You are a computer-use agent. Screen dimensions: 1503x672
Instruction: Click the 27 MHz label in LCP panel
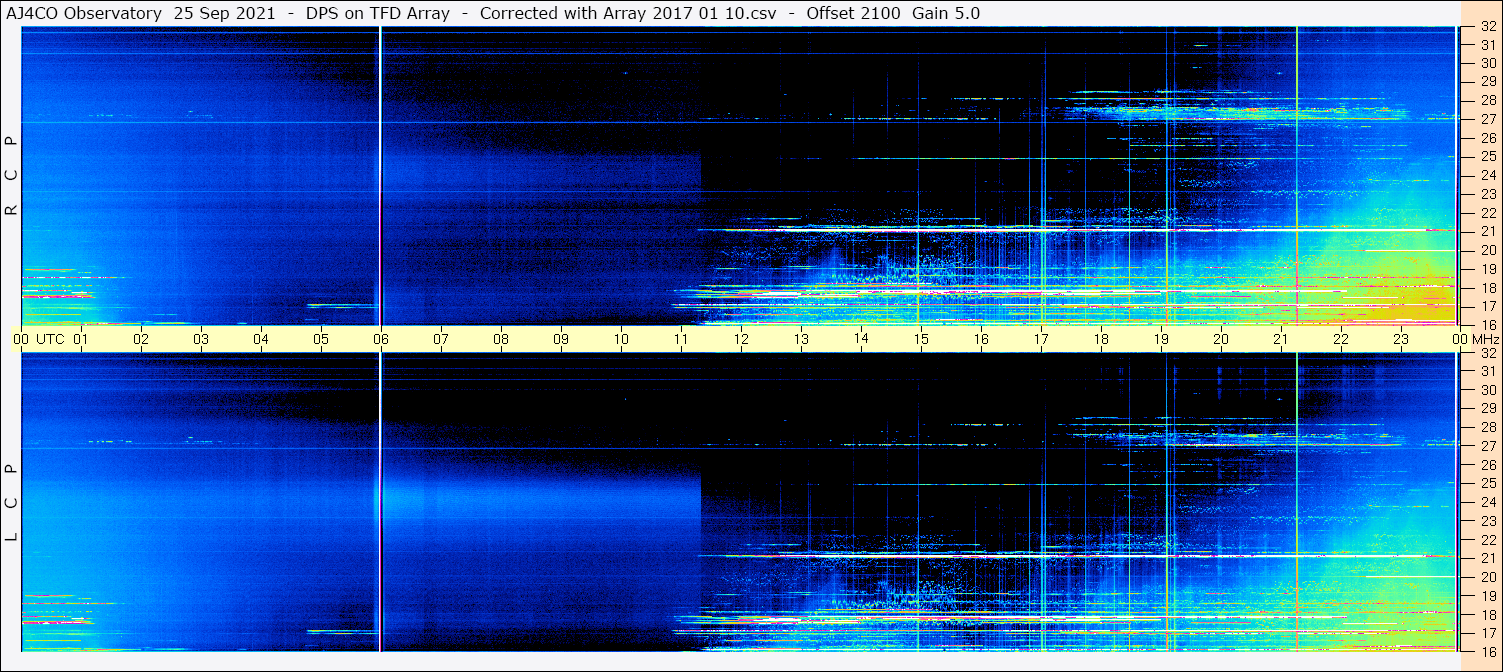(x=1487, y=446)
